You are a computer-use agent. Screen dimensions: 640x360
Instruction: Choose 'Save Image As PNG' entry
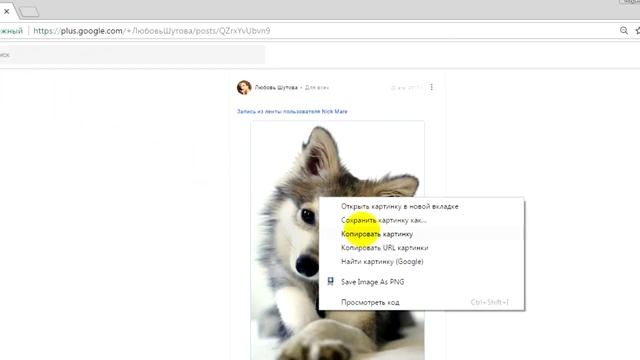pyautogui.click(x=422, y=282)
